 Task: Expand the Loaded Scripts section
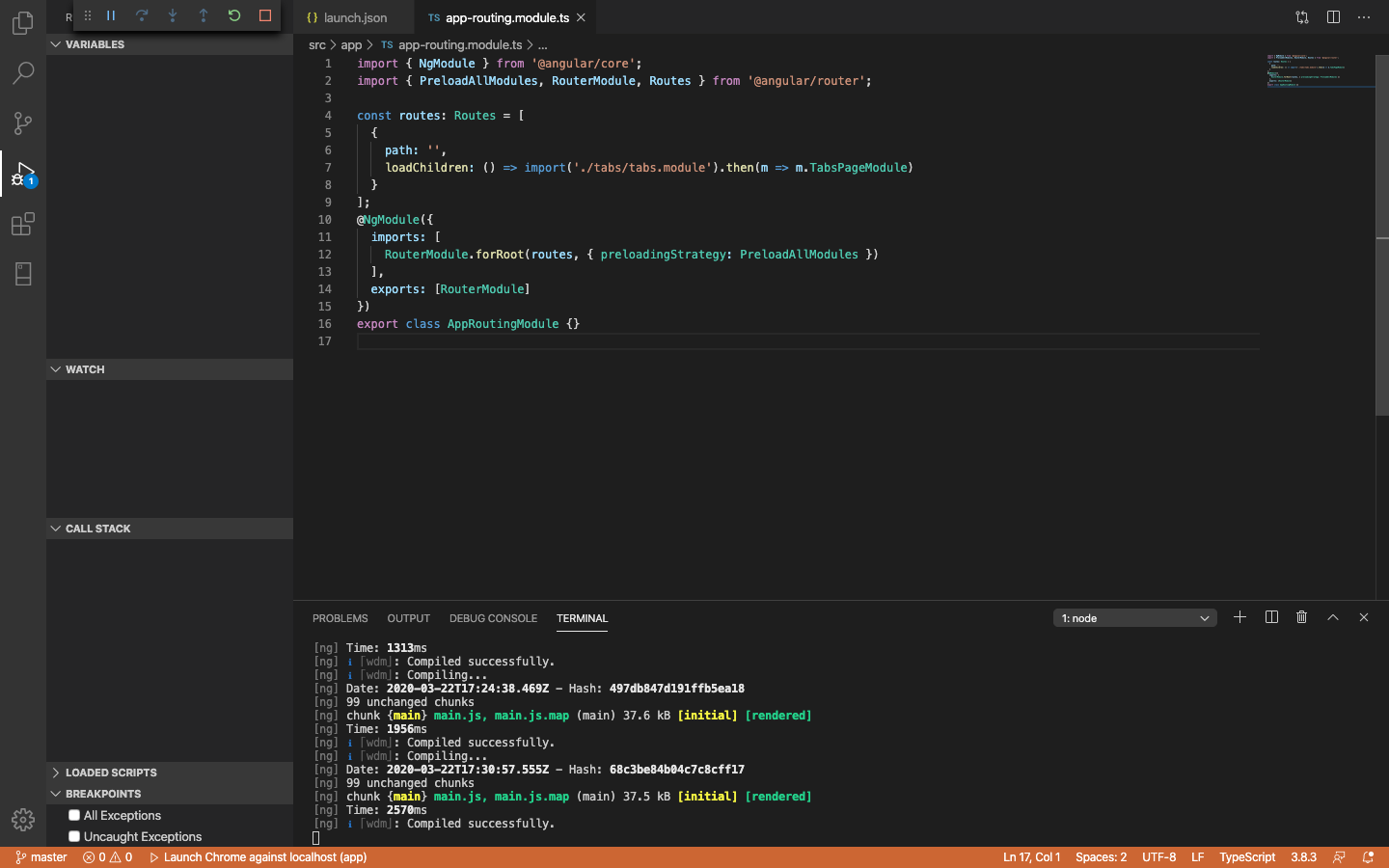(110, 773)
